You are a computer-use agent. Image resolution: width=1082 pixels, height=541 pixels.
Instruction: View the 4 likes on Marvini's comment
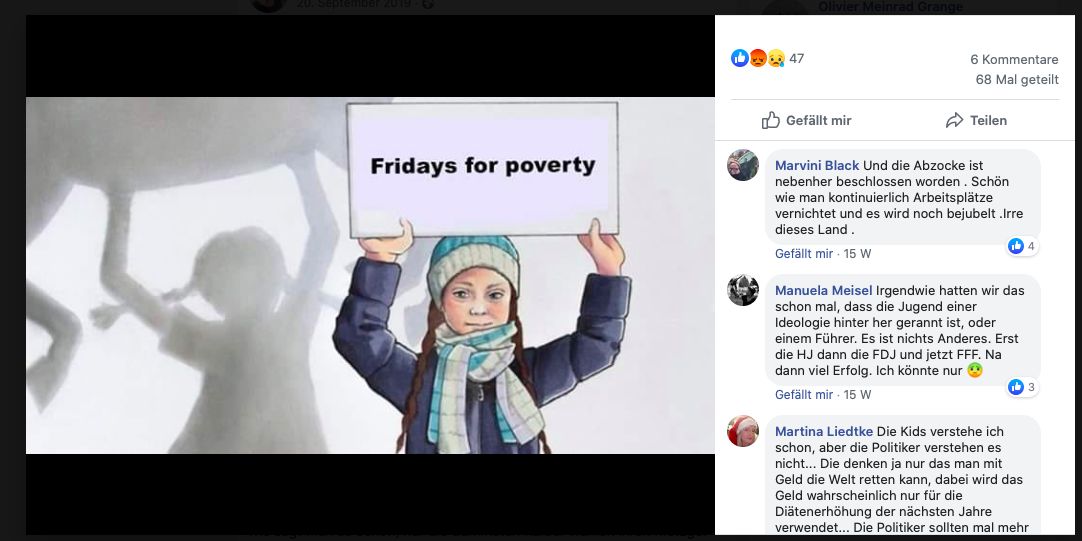[1023, 246]
